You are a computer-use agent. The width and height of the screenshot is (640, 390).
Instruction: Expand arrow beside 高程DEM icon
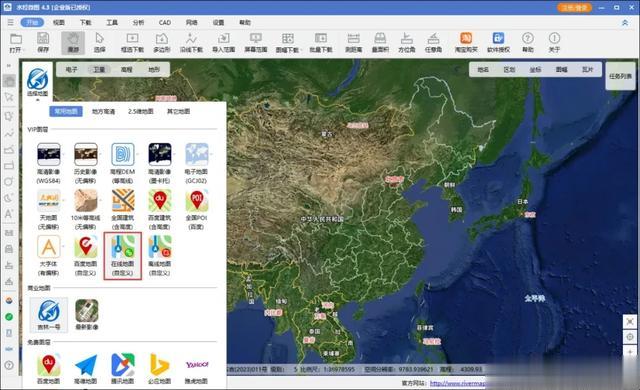point(137,154)
